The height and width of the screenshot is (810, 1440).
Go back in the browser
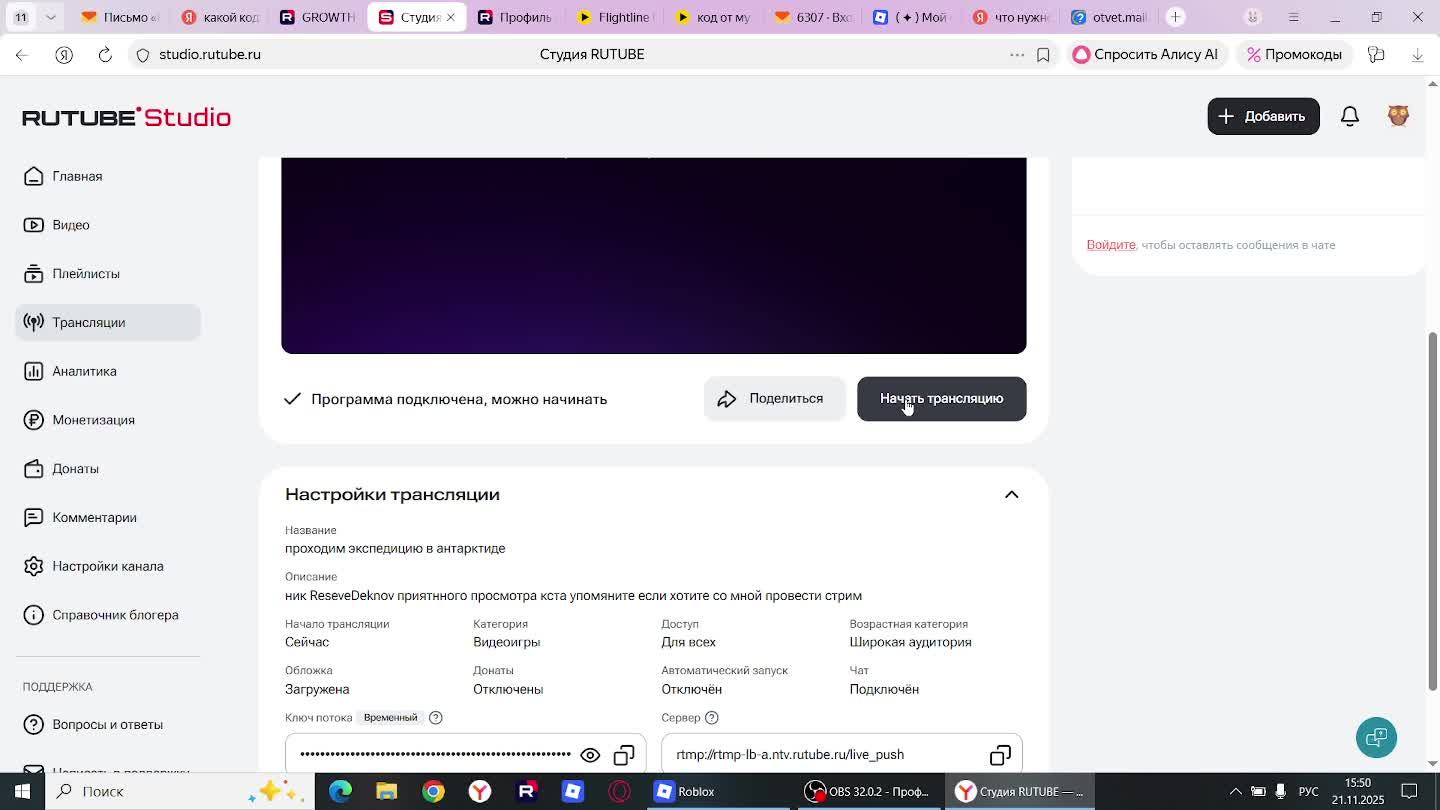22,55
